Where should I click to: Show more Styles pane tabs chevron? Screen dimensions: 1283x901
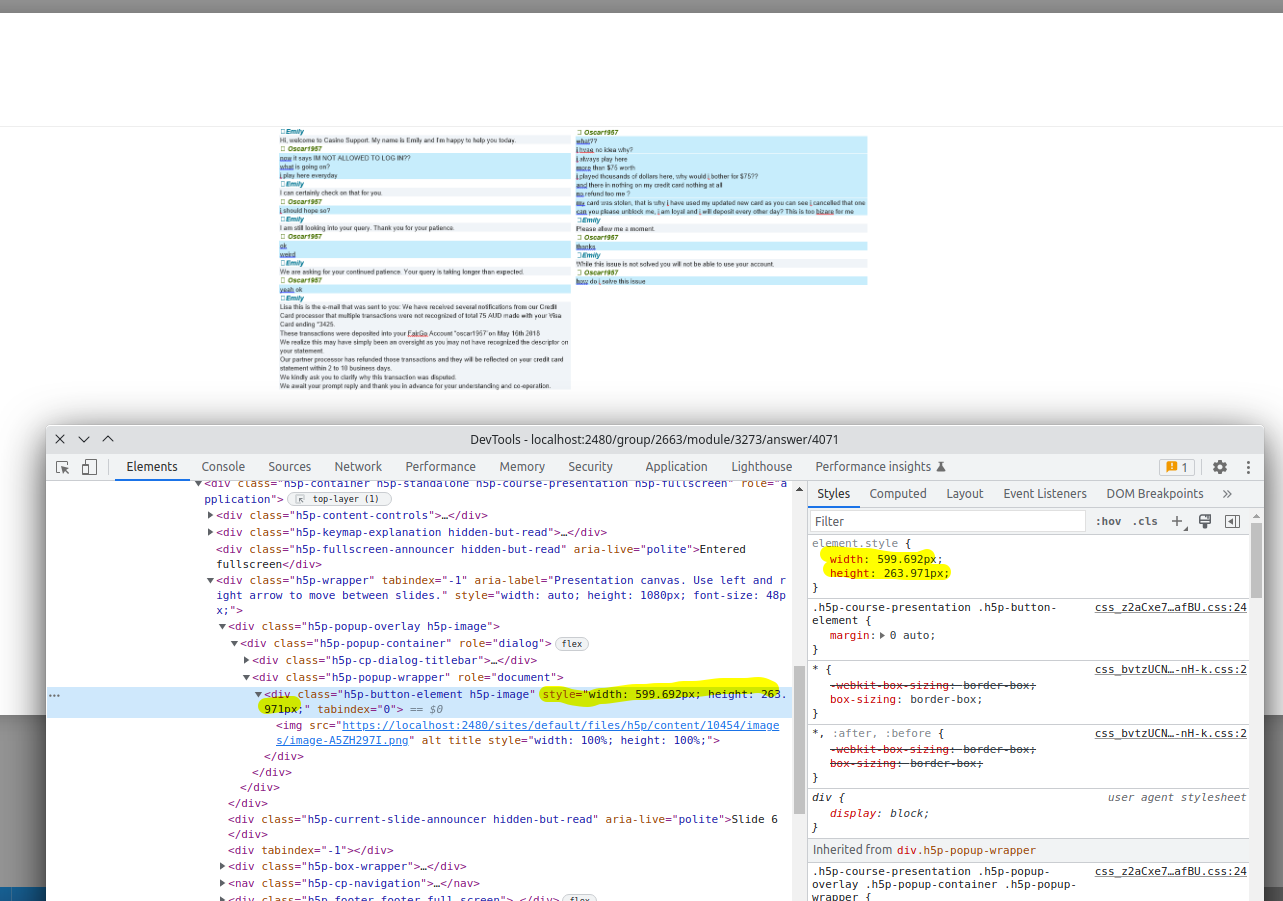click(1227, 494)
